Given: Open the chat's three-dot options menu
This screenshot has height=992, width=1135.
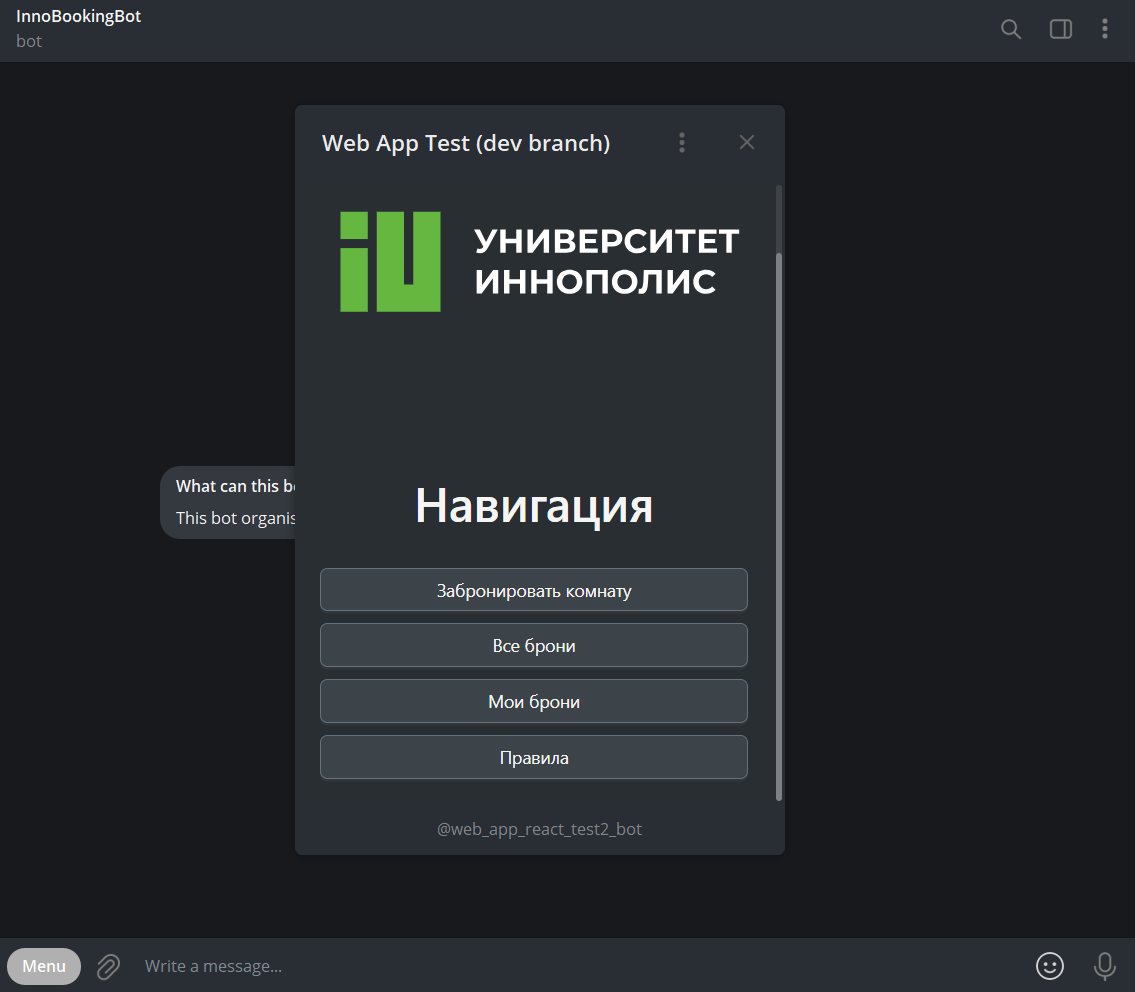Looking at the screenshot, I should (1105, 29).
